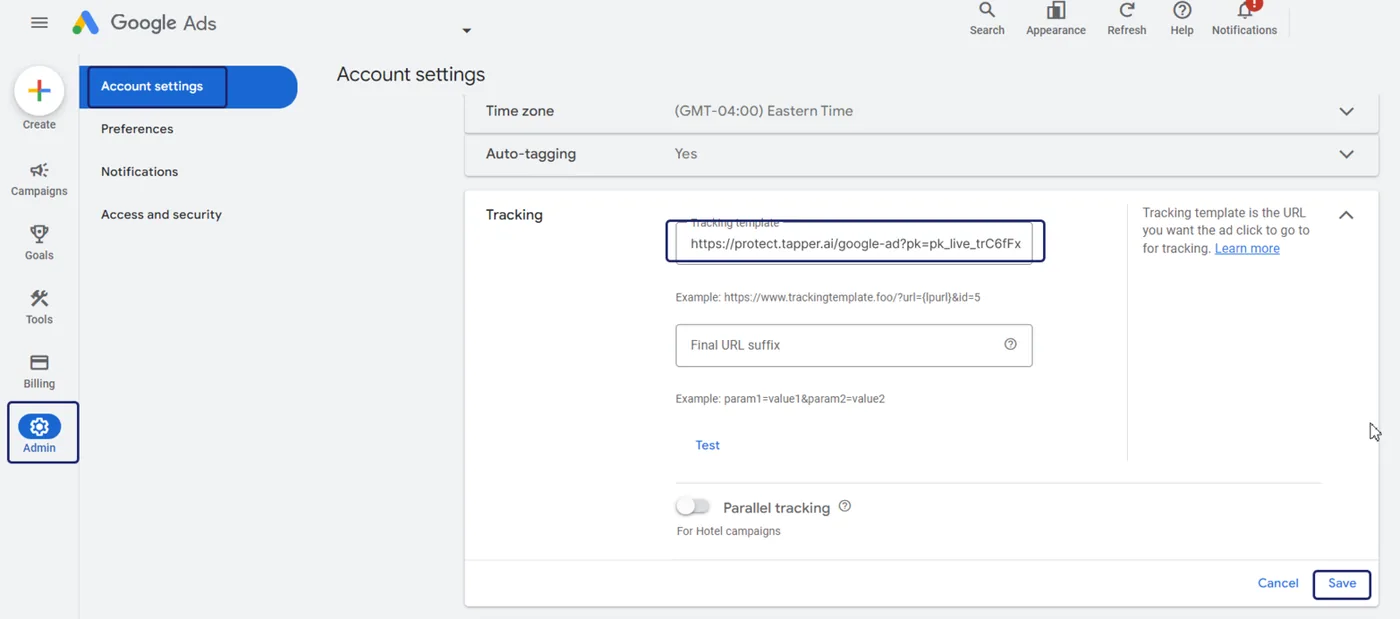Click the 'Example: param1=value1&param2=value2' text
Image resolution: width=1400 pixels, height=619 pixels.
coord(780,399)
